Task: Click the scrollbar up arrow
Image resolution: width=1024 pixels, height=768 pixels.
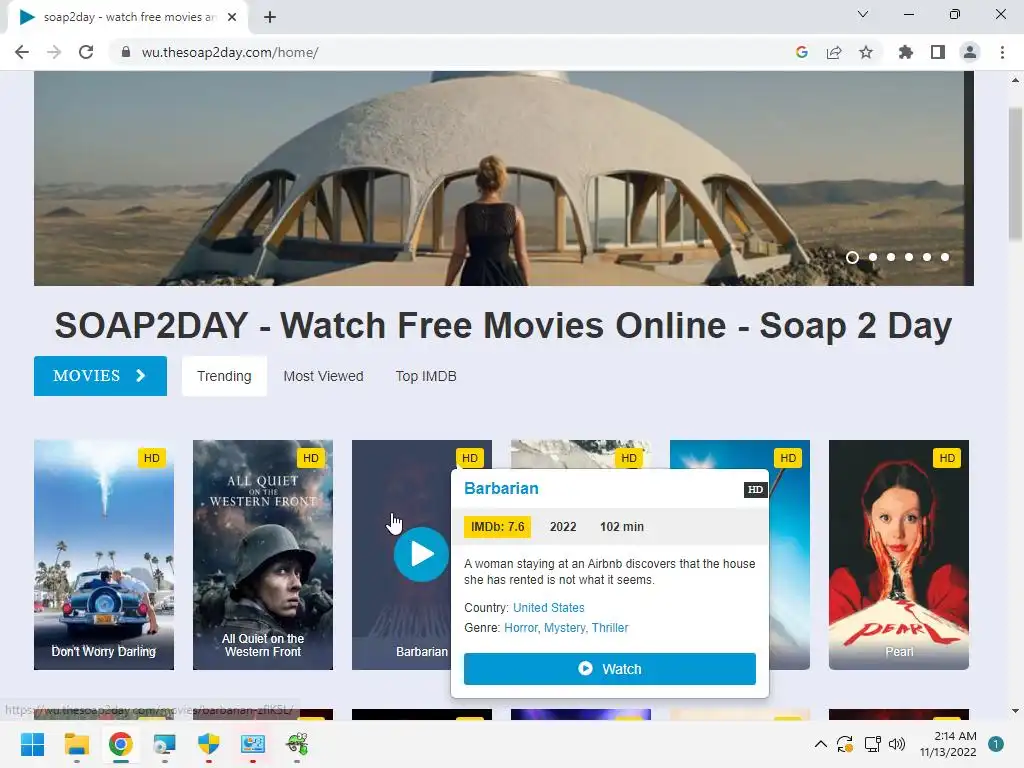Action: point(1015,80)
